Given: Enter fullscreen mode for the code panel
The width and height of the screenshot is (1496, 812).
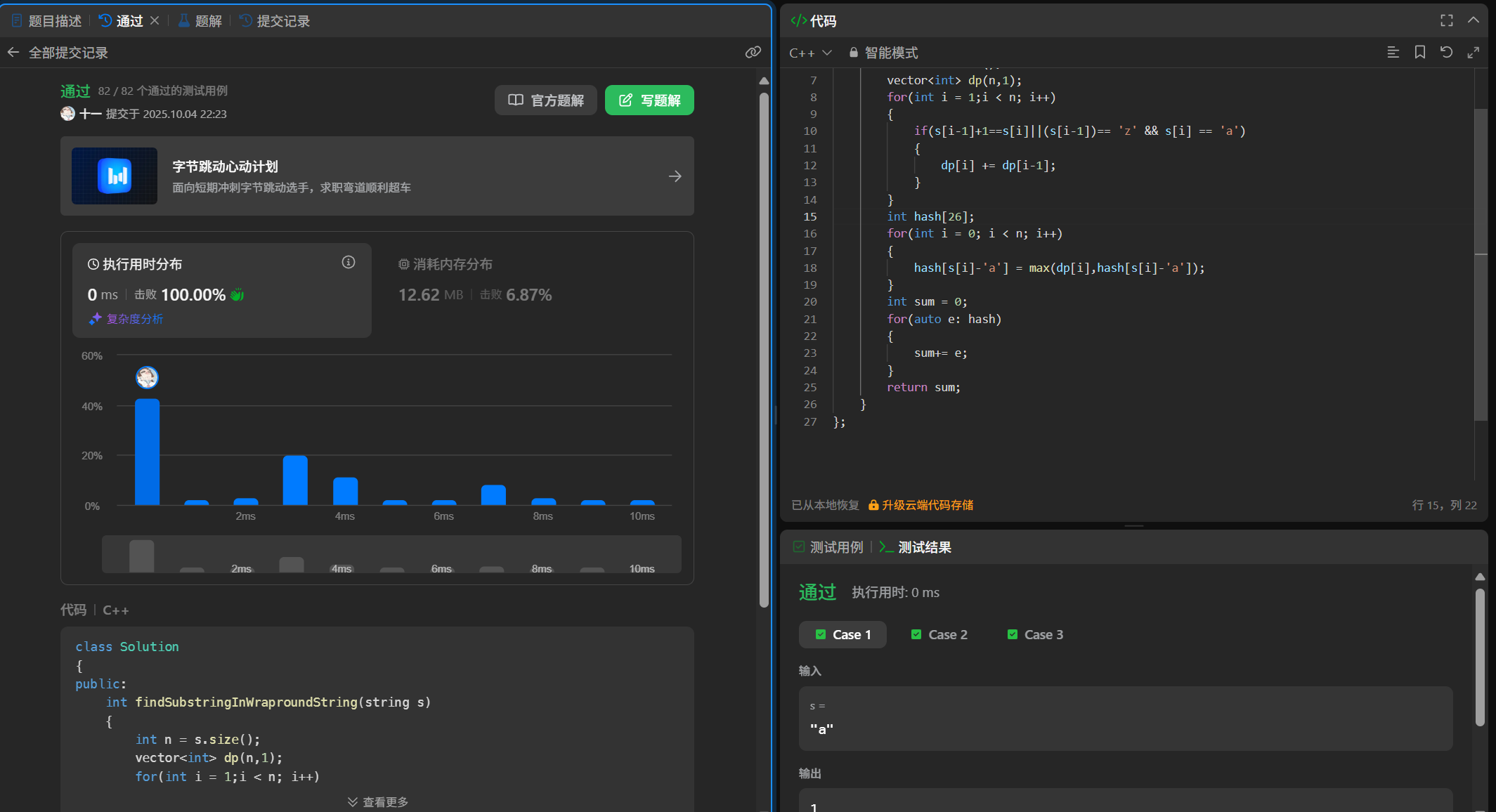Looking at the screenshot, I should tap(1446, 21).
